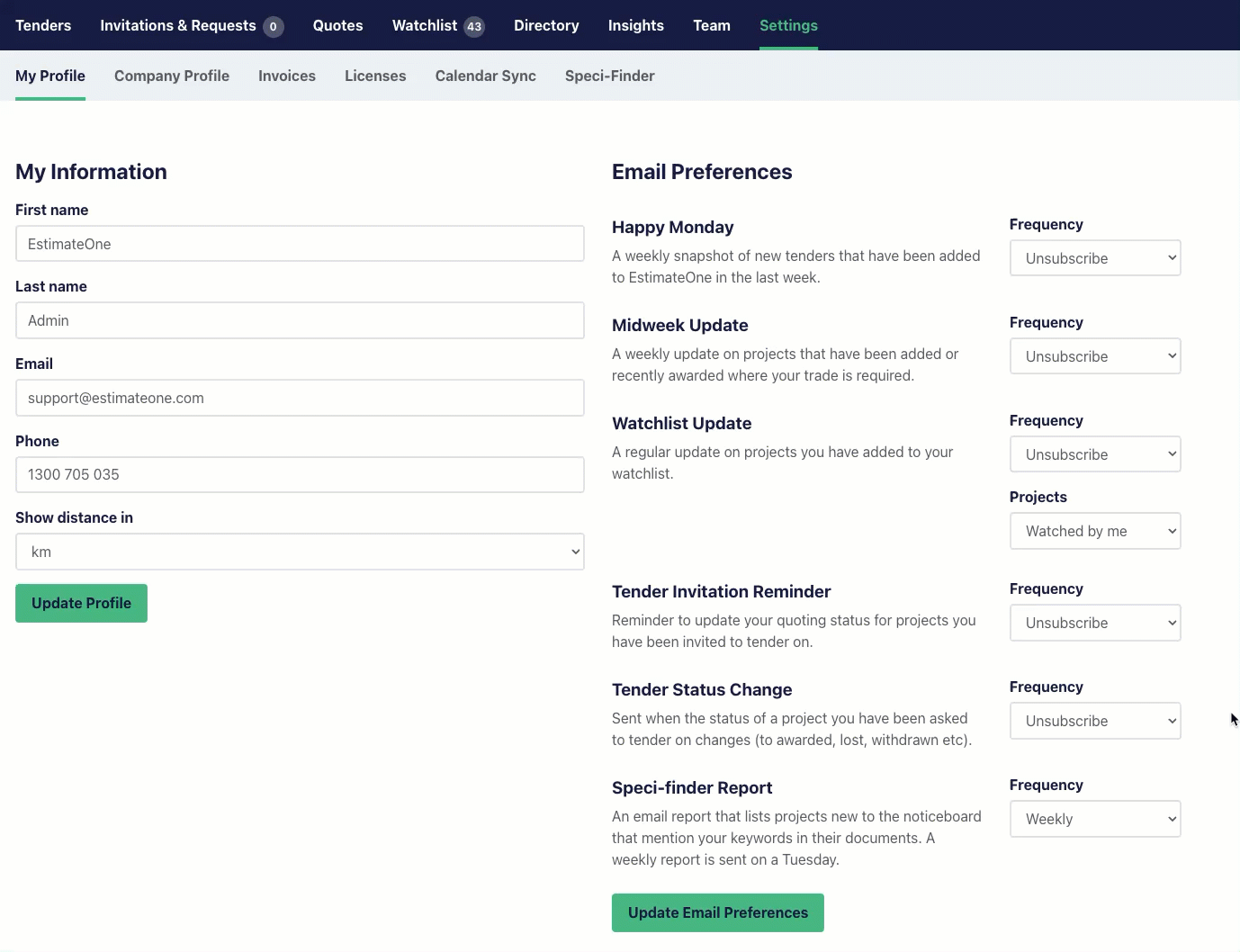
Task: Click the Midweek Update heading
Action: tap(680, 326)
